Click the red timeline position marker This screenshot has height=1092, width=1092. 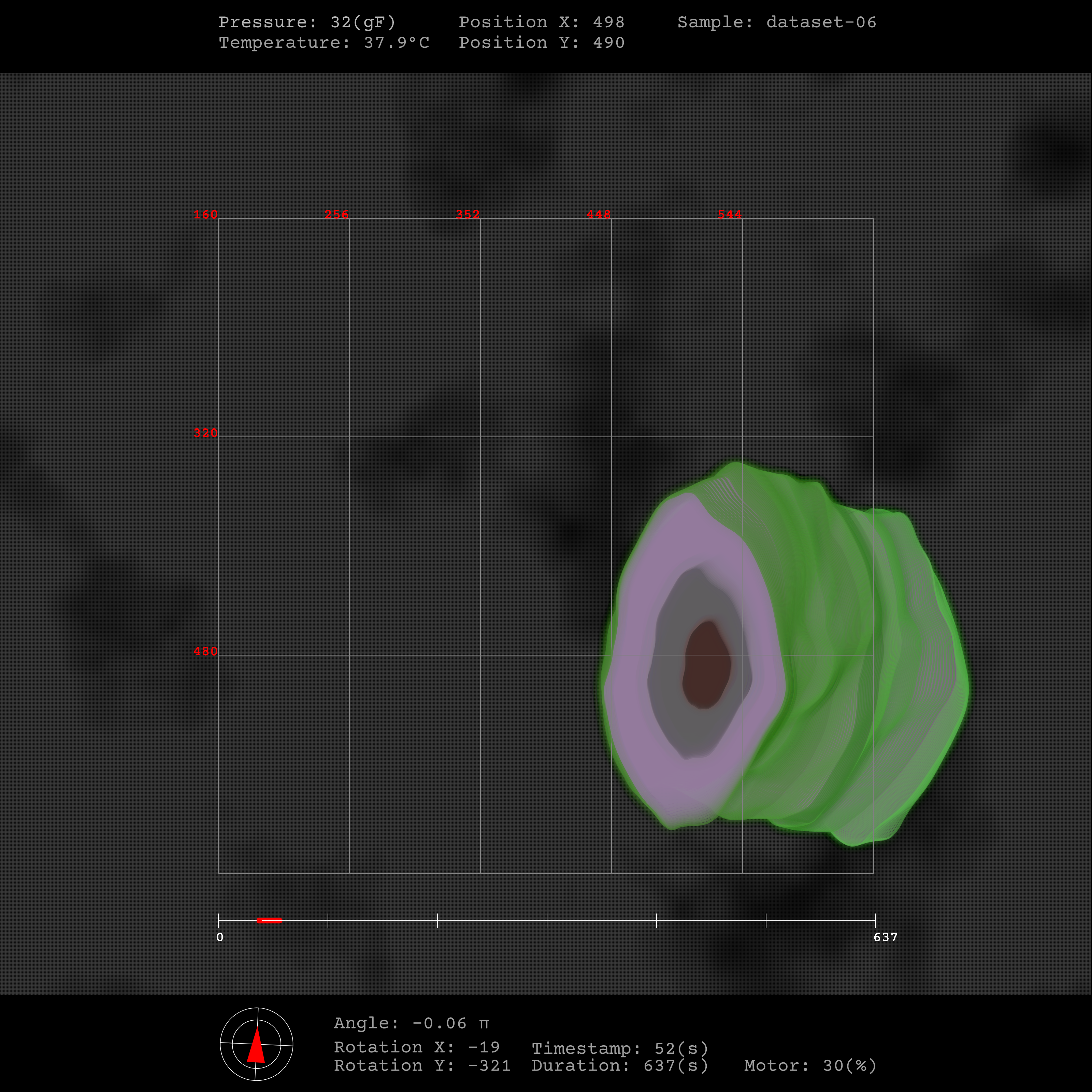coord(270,920)
